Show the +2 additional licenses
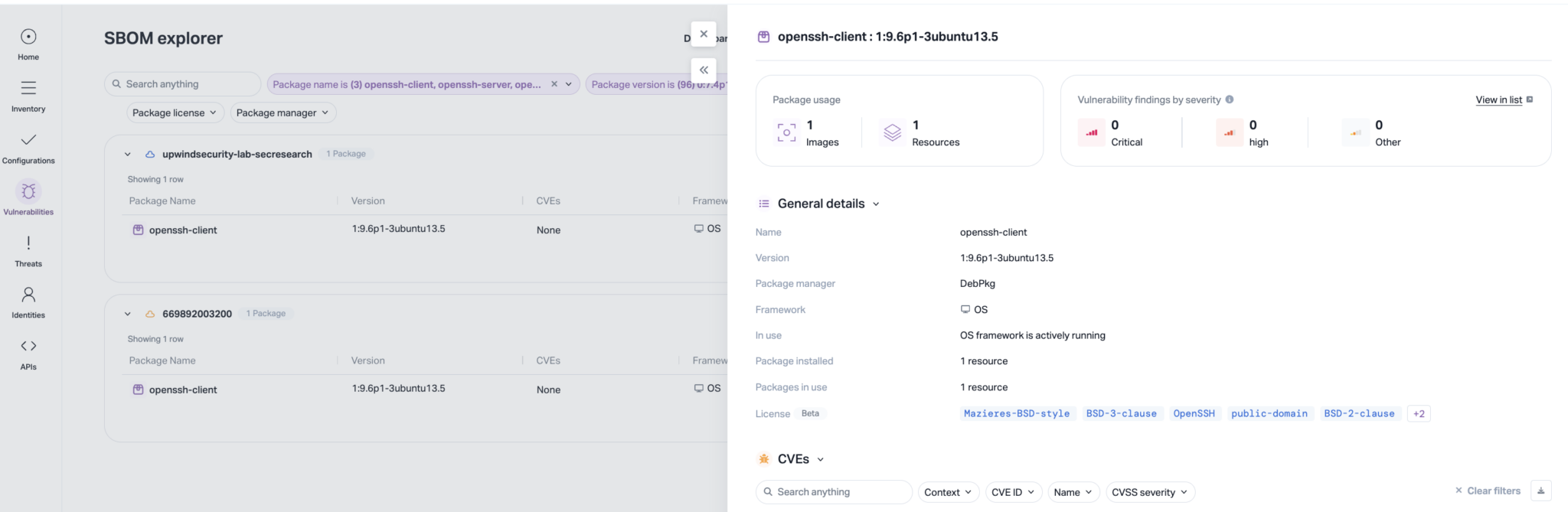This screenshot has height=512, width=1568. click(x=1419, y=413)
